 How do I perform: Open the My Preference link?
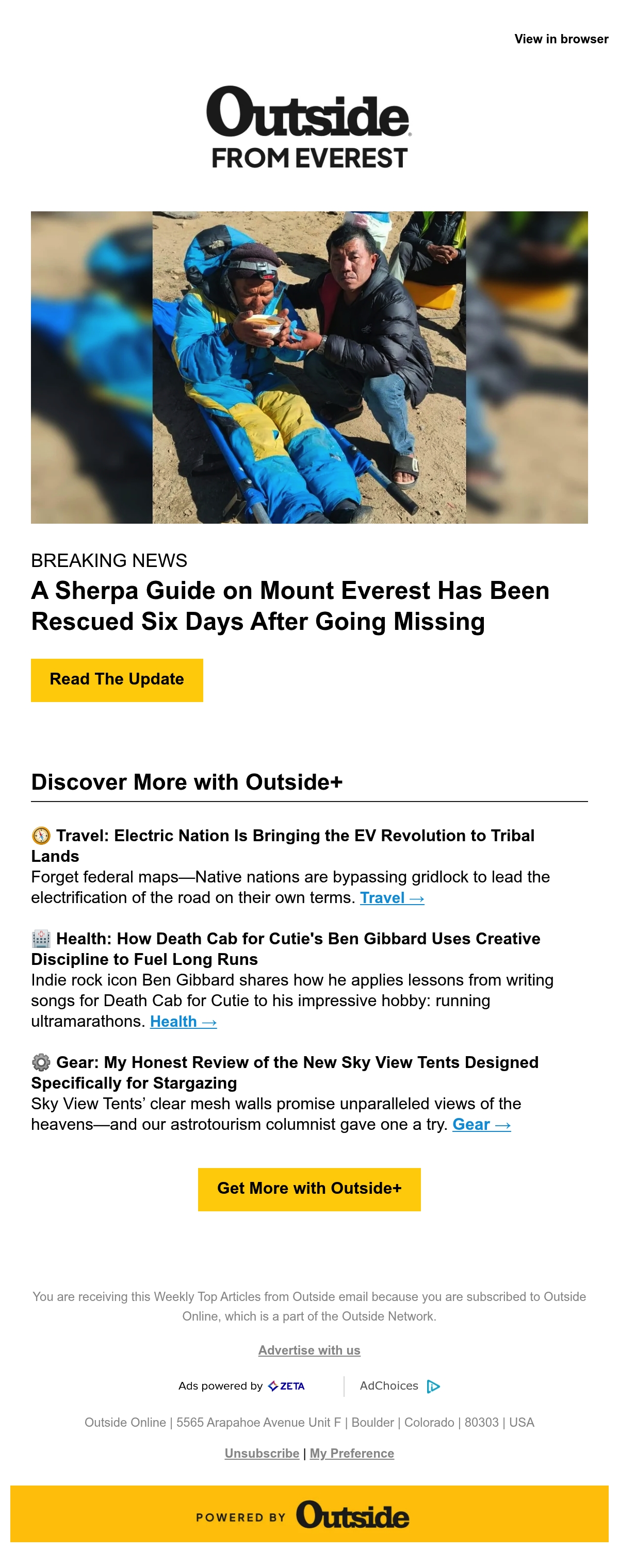tap(351, 1453)
